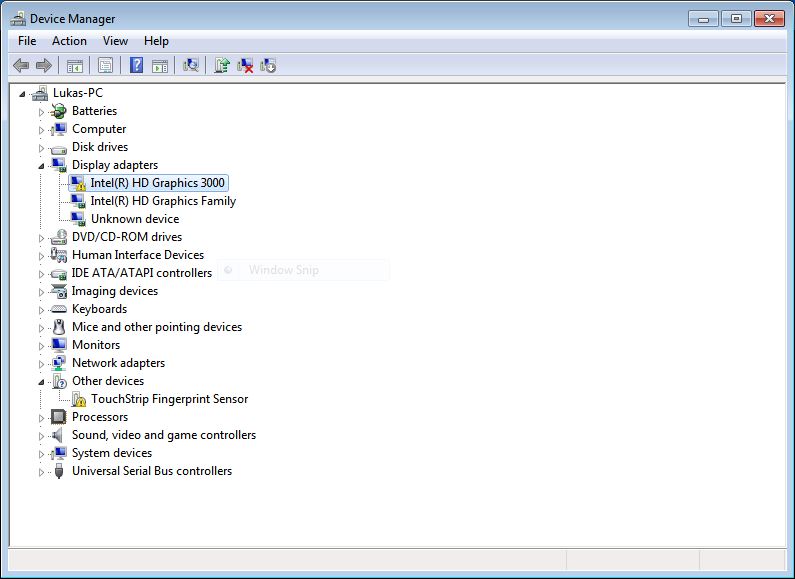Click the Computer category icon

click(x=59, y=129)
